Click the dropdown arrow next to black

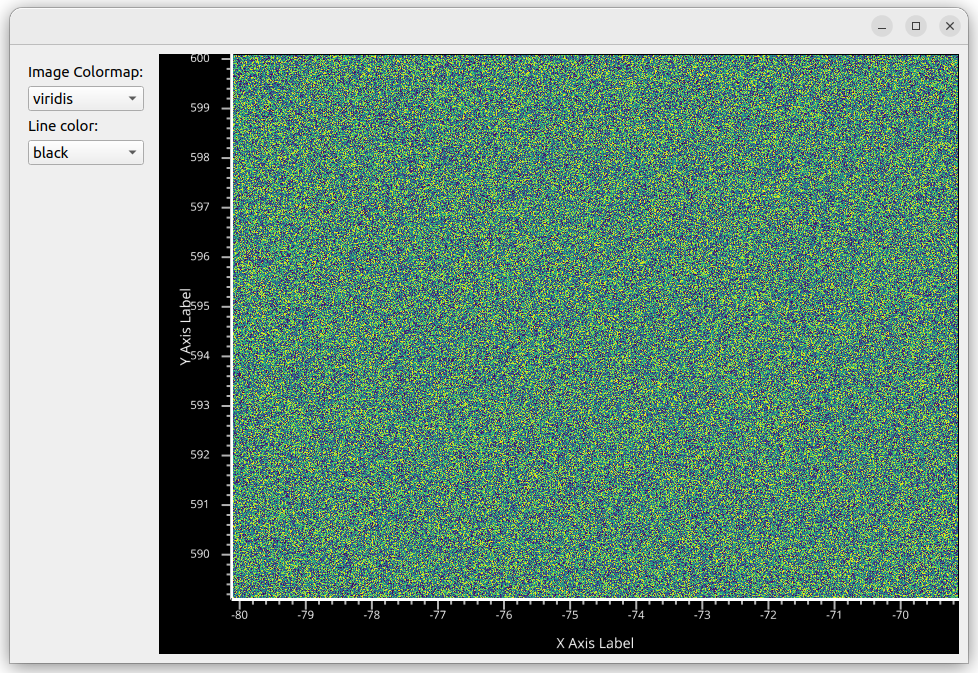click(x=131, y=152)
